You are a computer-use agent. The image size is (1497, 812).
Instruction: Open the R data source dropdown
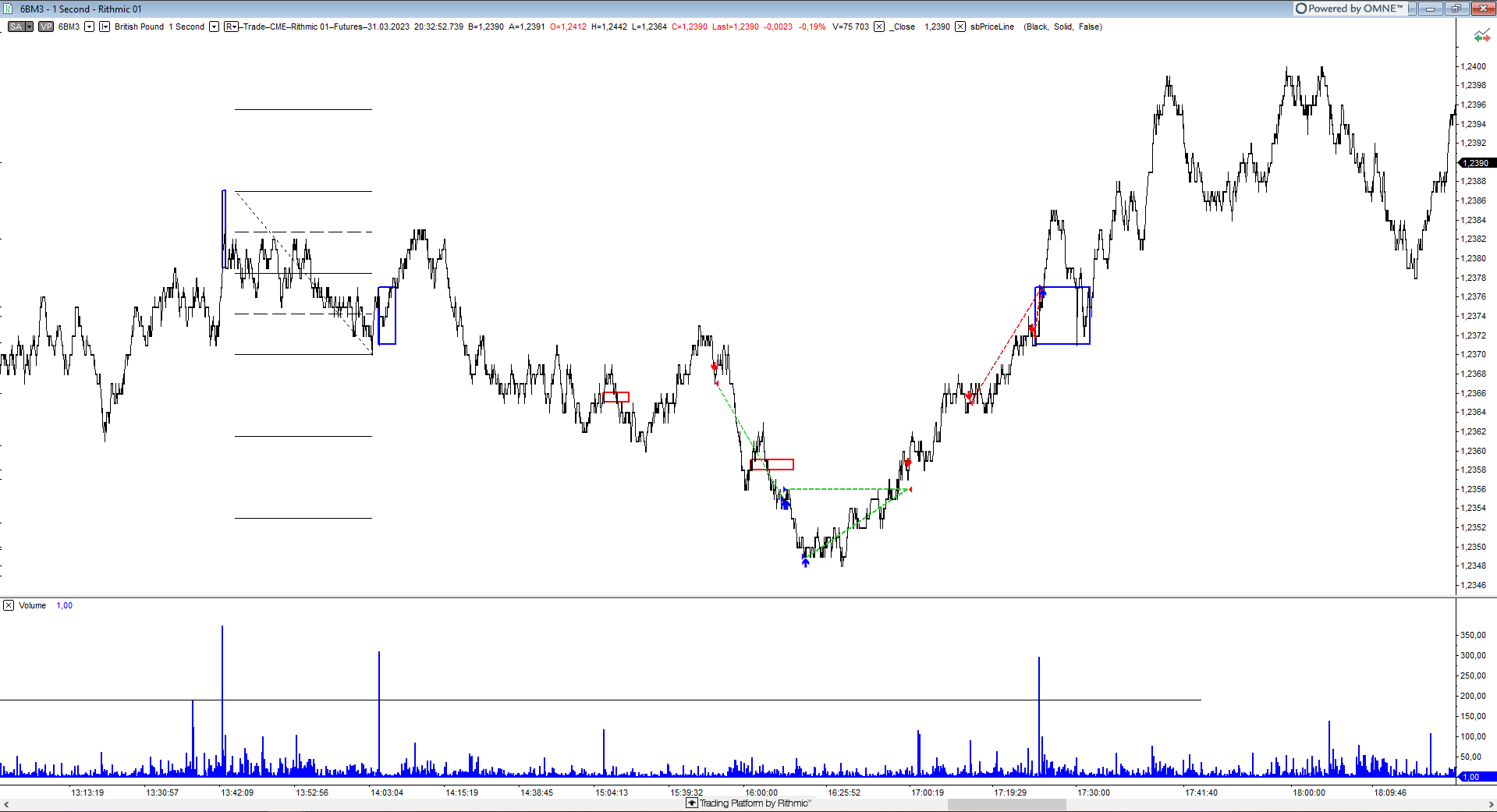coord(231,27)
